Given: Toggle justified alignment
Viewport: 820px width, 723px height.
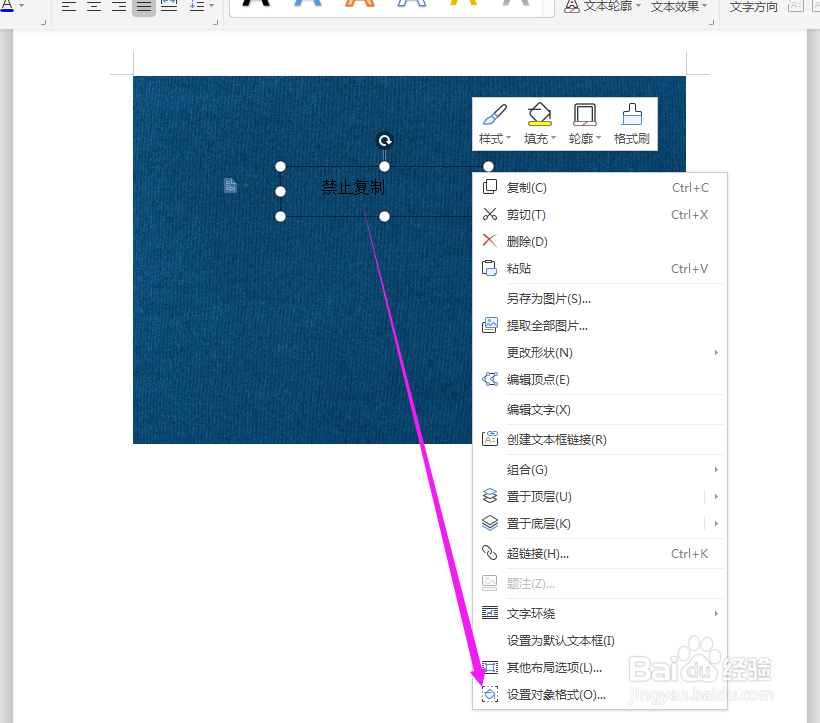Looking at the screenshot, I should click(143, 5).
